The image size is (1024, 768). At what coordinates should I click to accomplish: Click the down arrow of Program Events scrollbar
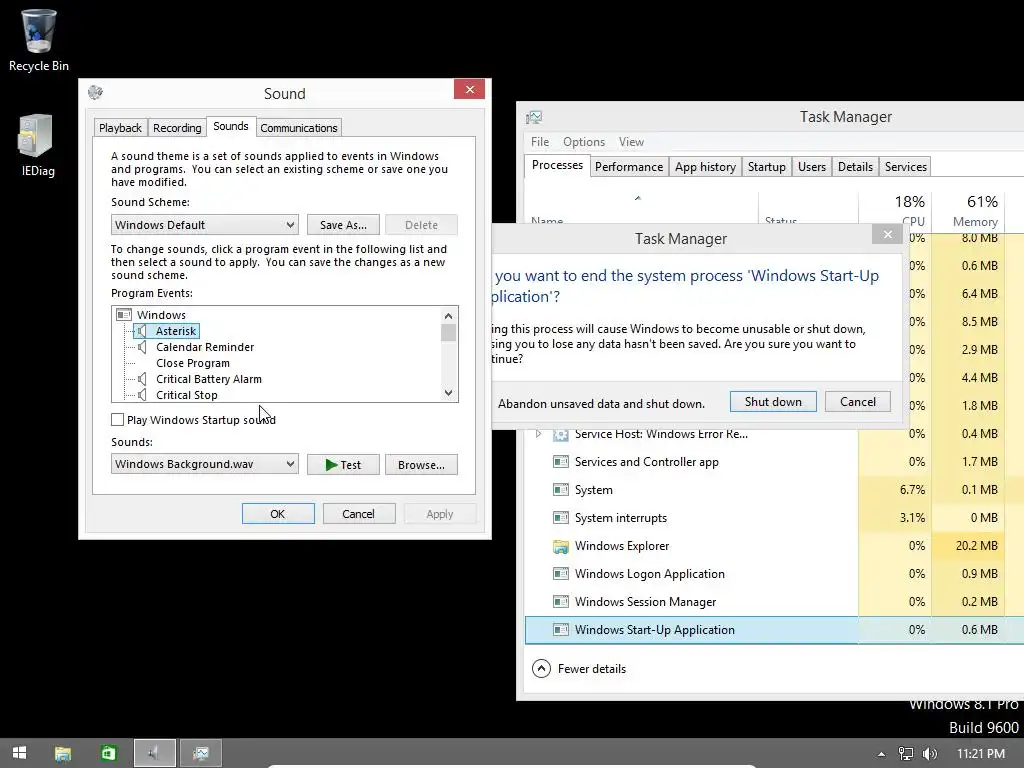(448, 393)
